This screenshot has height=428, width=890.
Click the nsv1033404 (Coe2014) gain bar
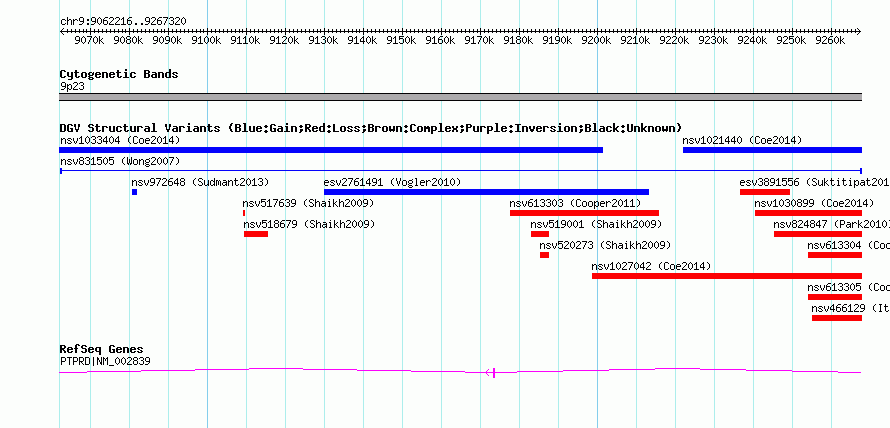point(331,150)
